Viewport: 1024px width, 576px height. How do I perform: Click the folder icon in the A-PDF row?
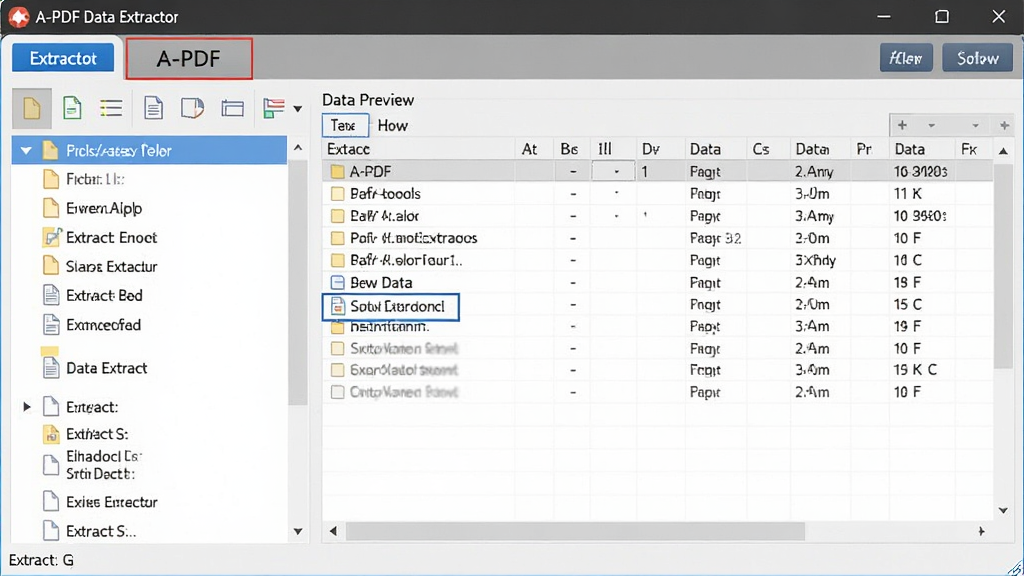[337, 172]
